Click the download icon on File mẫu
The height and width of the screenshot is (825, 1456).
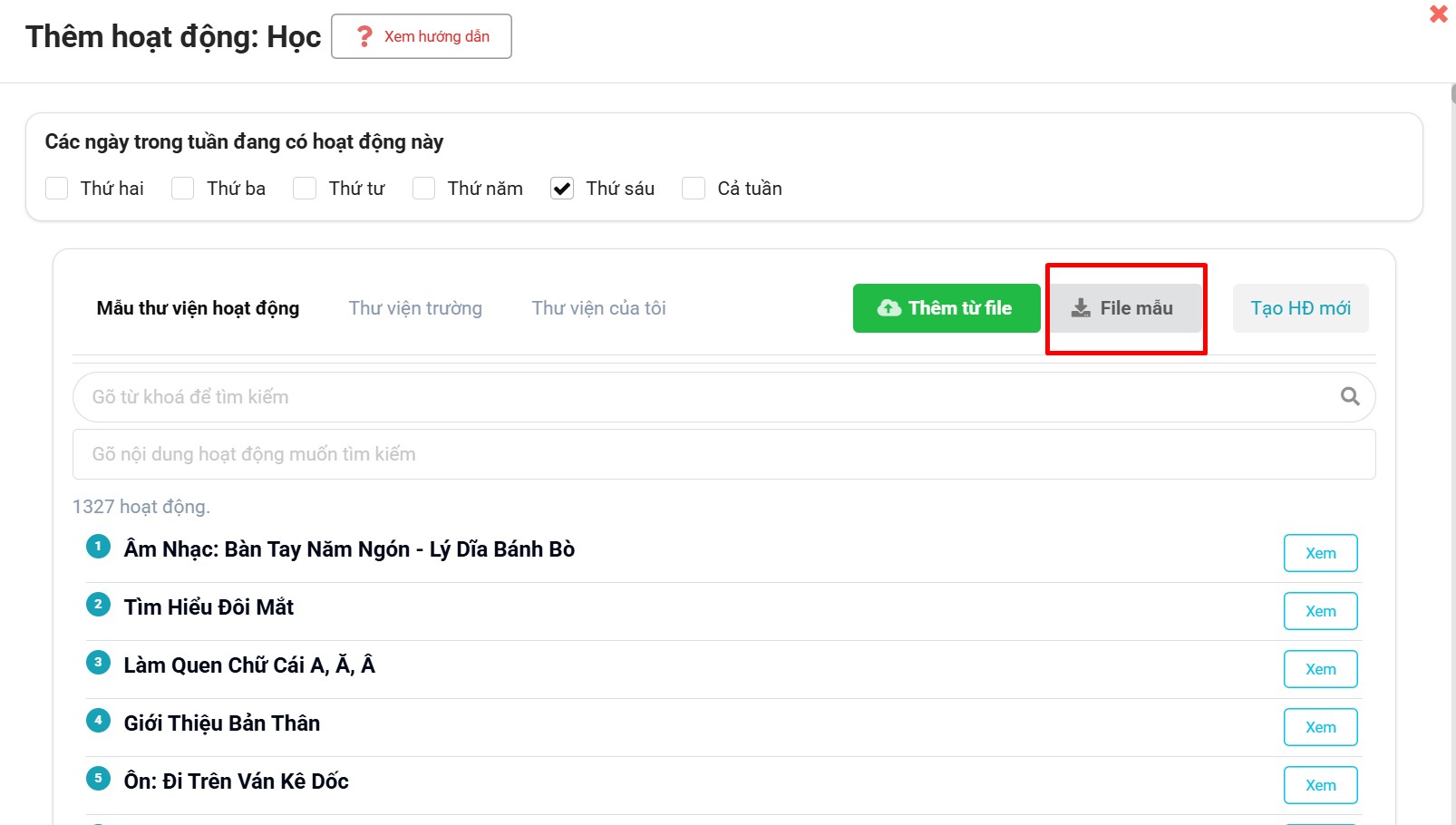(1081, 308)
